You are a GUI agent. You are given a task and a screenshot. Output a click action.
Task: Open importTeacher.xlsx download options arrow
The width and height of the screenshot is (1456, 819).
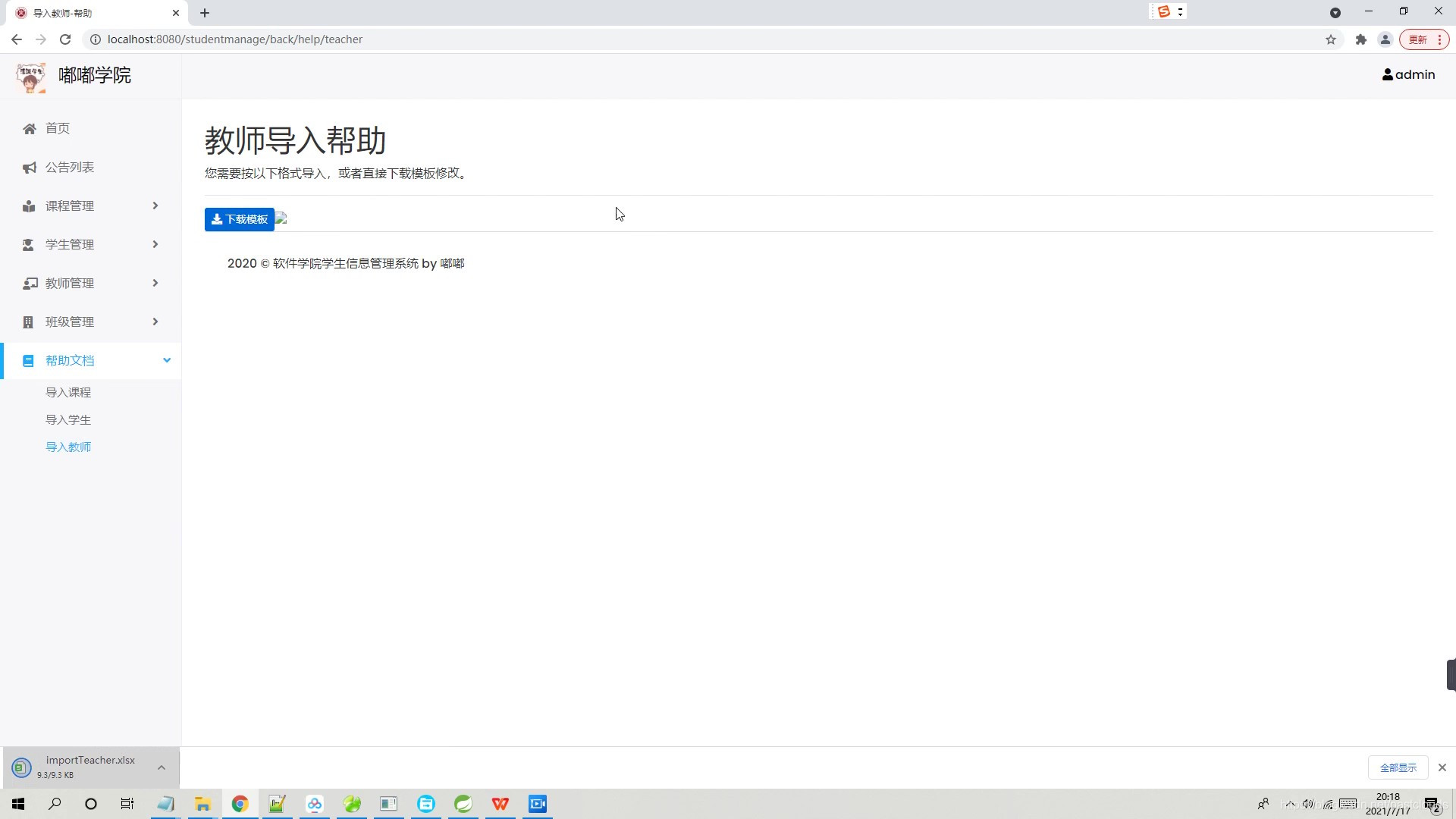tap(162, 768)
